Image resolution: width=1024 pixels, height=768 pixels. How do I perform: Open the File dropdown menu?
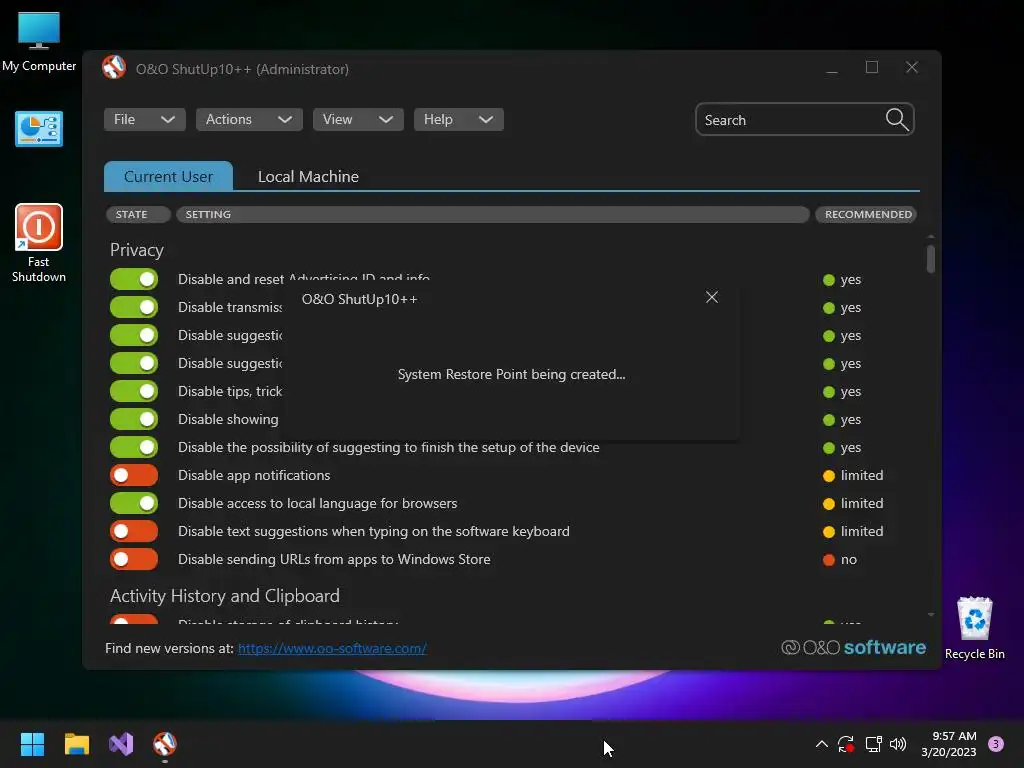click(x=144, y=120)
